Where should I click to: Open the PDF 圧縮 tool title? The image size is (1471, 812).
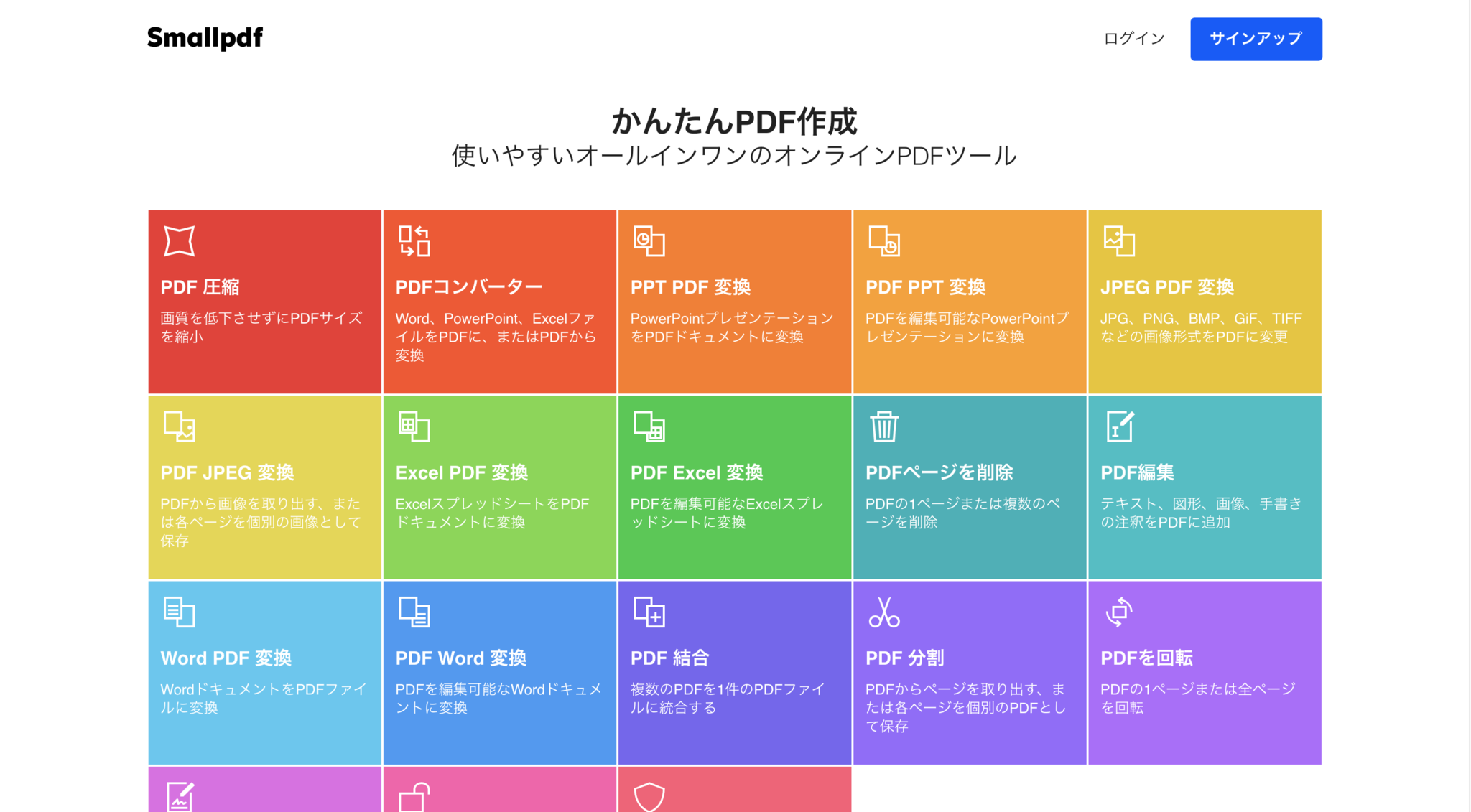tap(200, 287)
